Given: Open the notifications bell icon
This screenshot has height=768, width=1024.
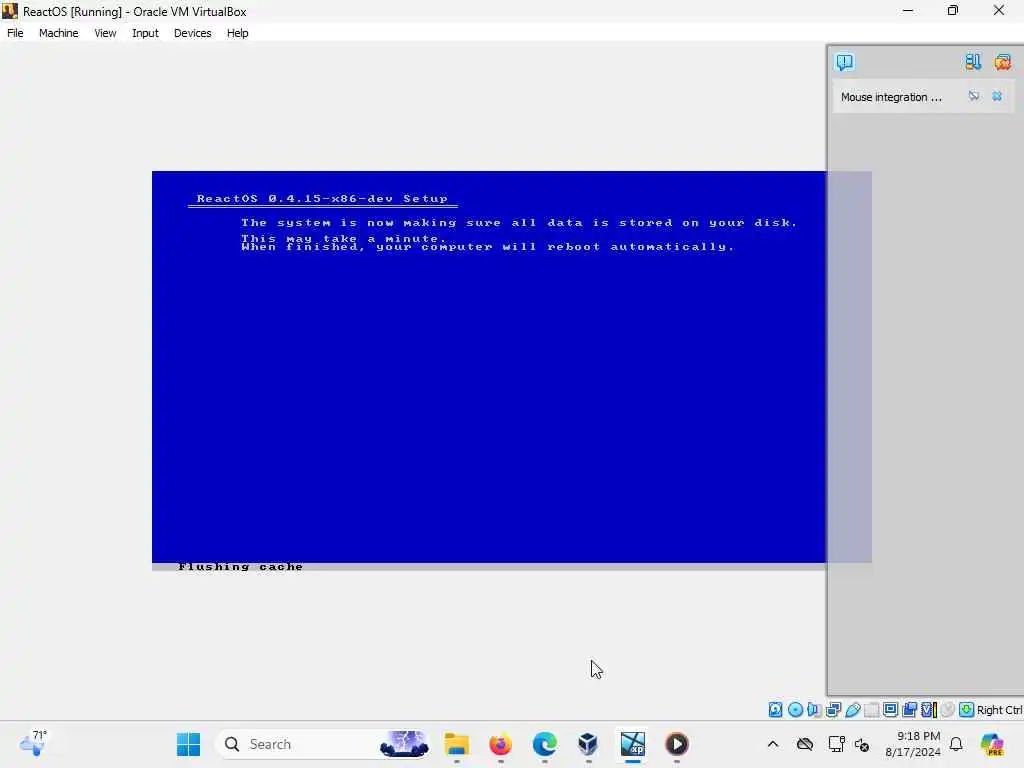Looking at the screenshot, I should pos(956,744).
